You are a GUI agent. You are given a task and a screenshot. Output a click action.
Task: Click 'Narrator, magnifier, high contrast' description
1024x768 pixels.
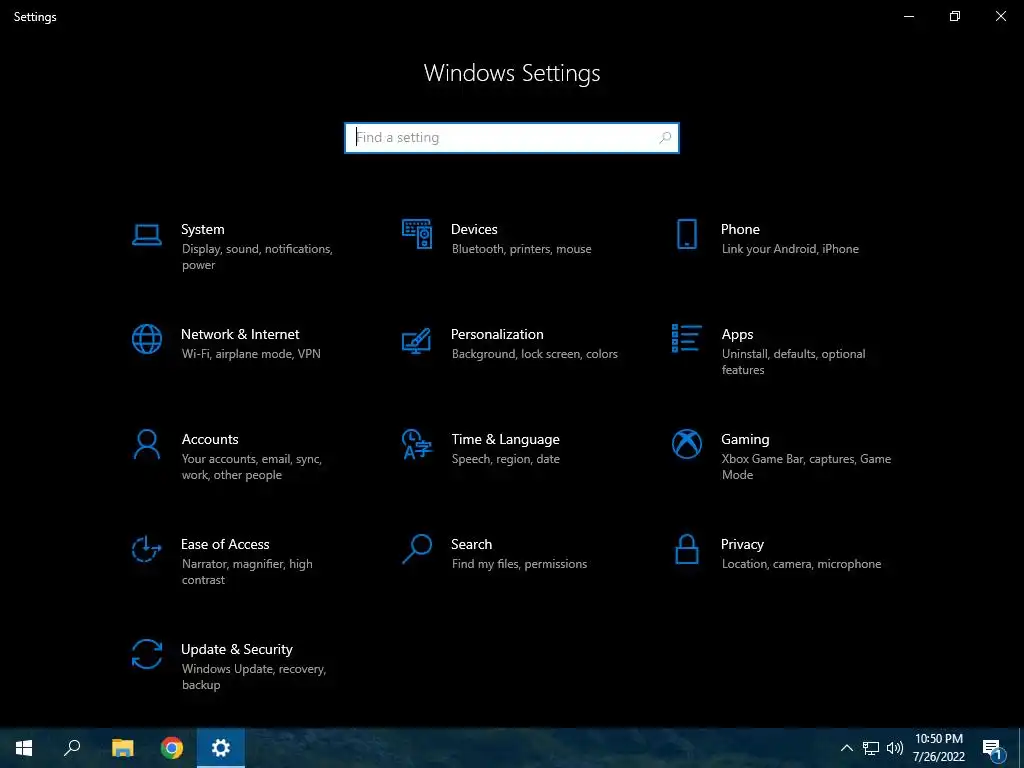[247, 572]
